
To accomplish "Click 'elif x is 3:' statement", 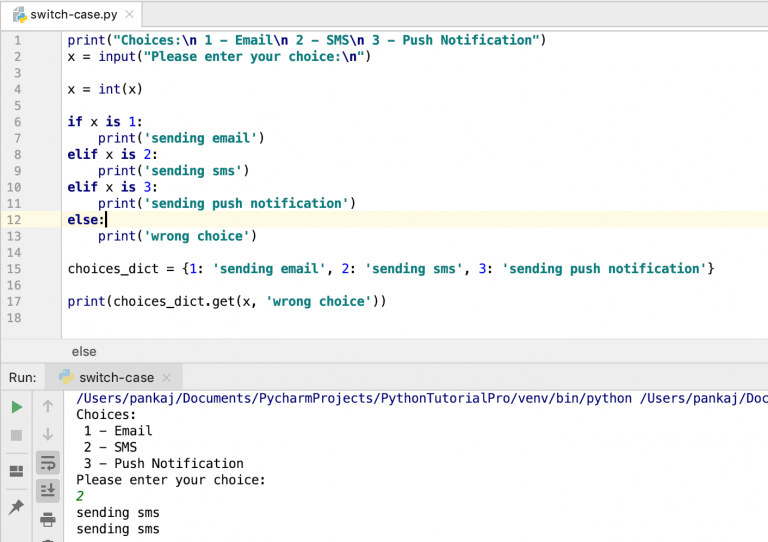I will [x=113, y=187].
